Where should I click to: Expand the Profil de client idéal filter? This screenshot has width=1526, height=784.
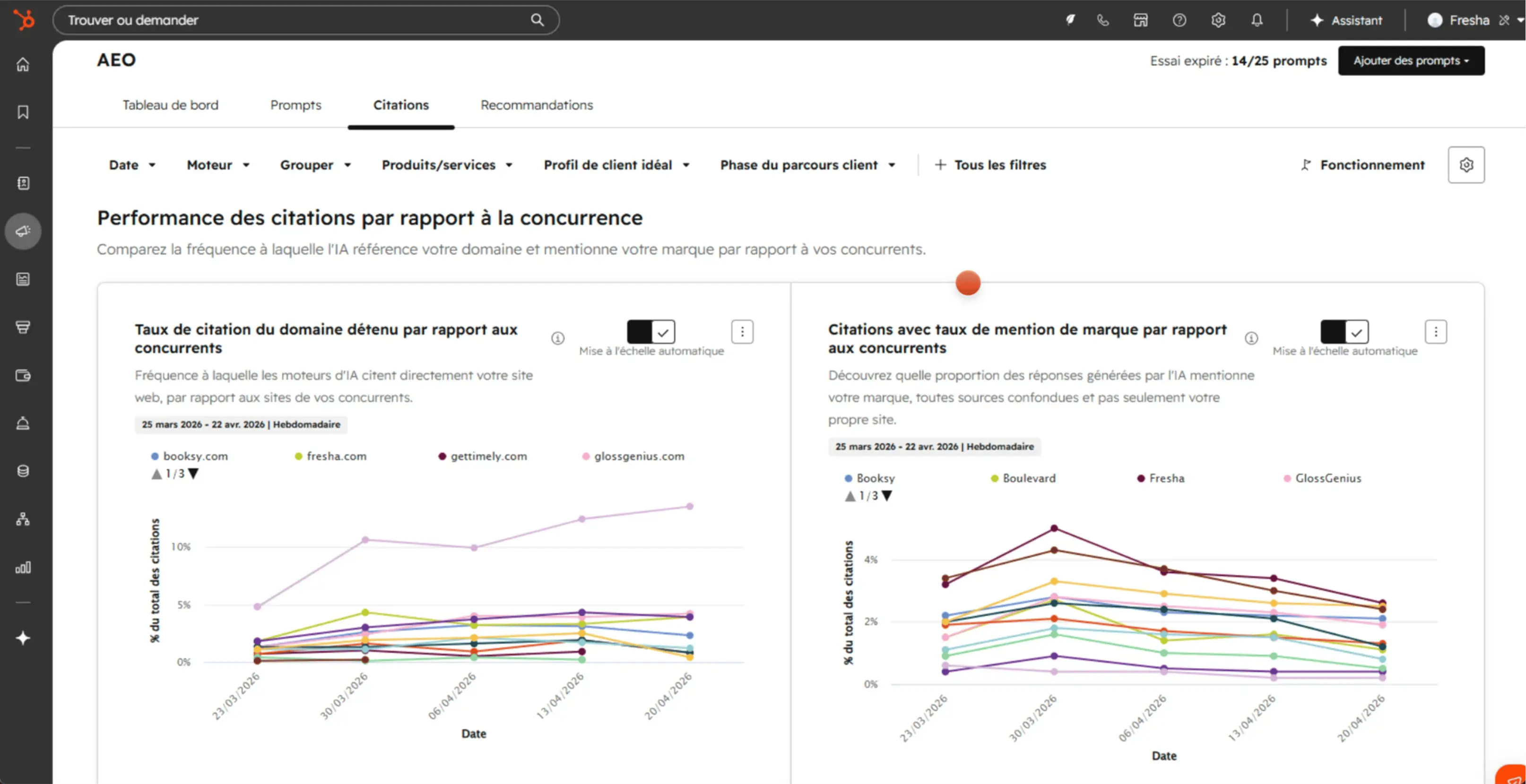coord(616,164)
